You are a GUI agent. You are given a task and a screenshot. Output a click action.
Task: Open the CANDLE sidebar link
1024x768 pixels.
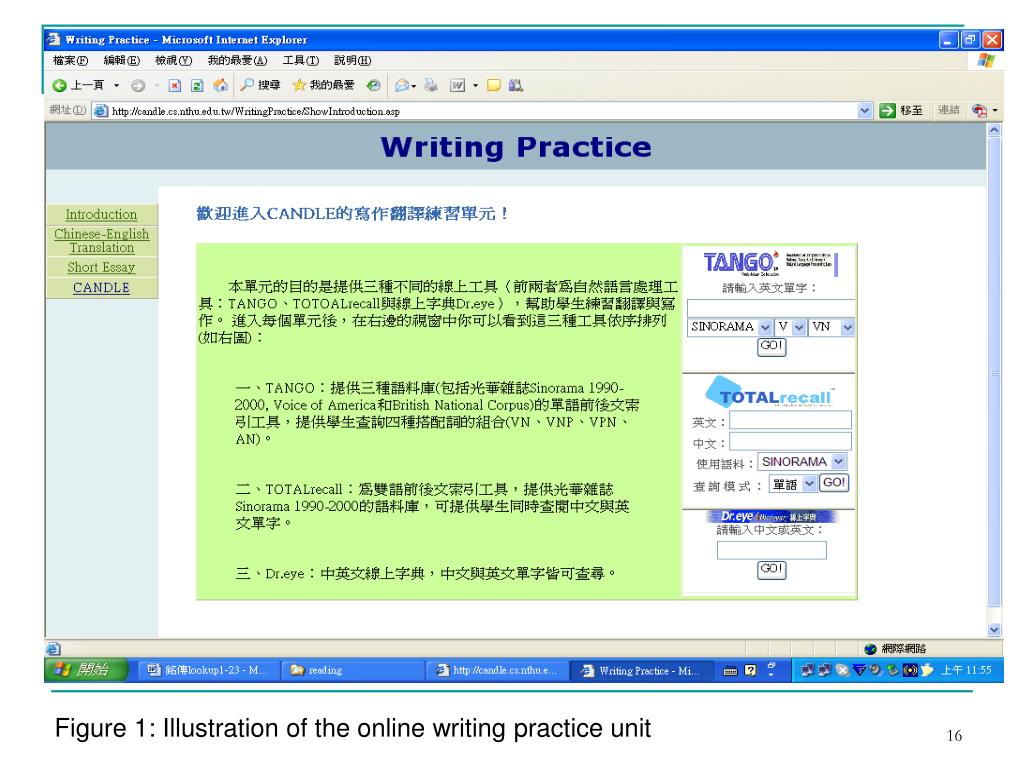coord(101,287)
